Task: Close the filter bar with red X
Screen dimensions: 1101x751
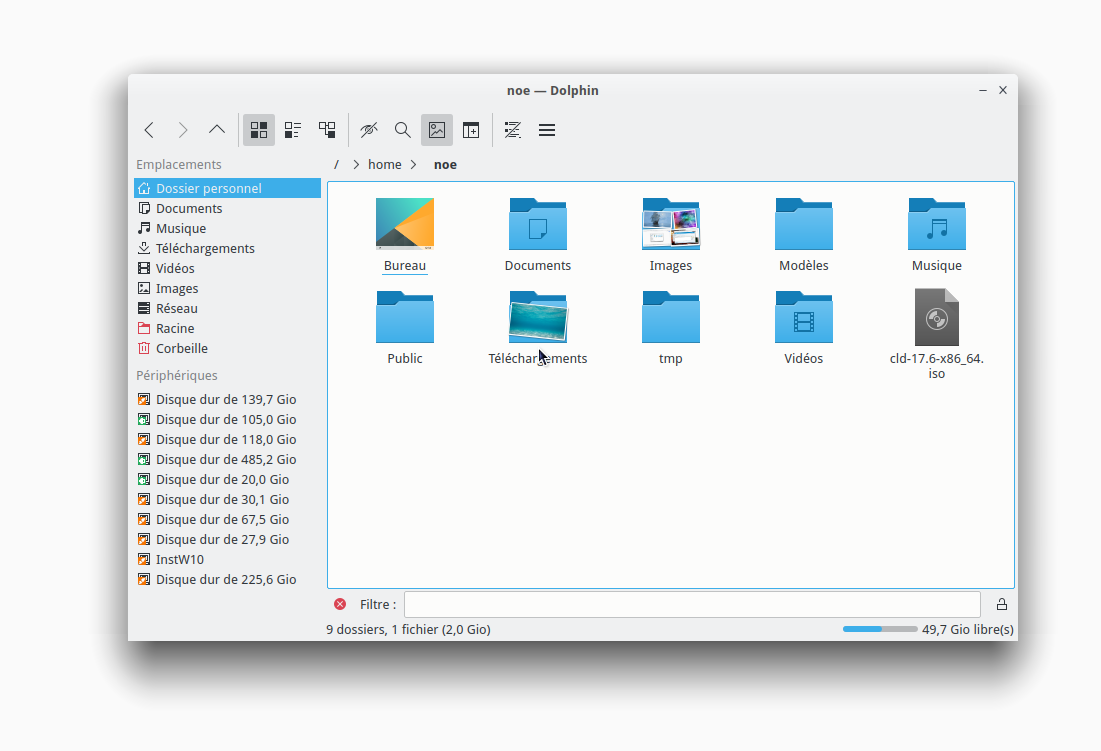Action: (x=340, y=604)
